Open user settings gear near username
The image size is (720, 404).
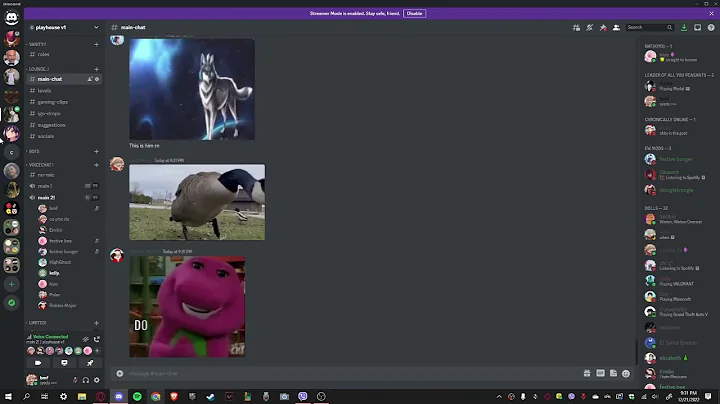pyautogui.click(x=96, y=380)
